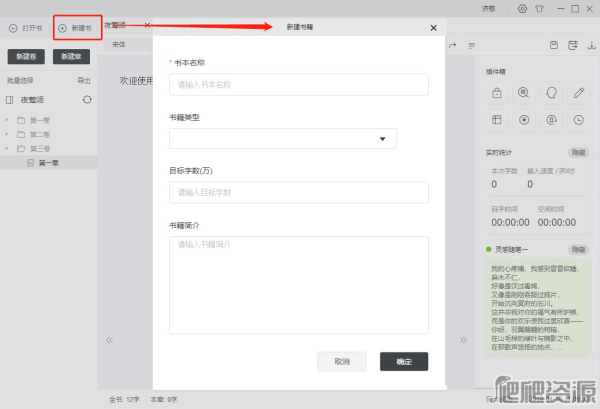Select the 第二卷 volume row
This screenshot has height=409, width=600.
pos(49,135)
